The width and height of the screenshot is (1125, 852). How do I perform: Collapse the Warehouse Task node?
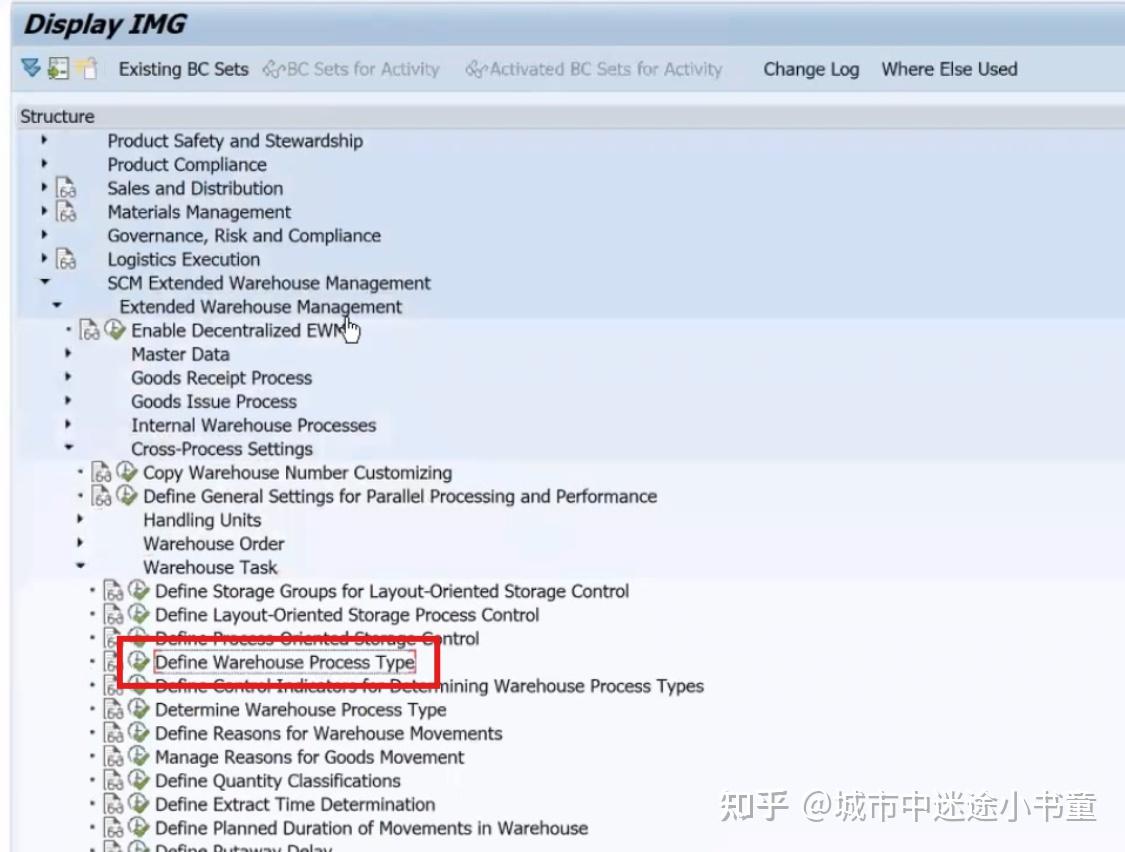click(x=80, y=566)
